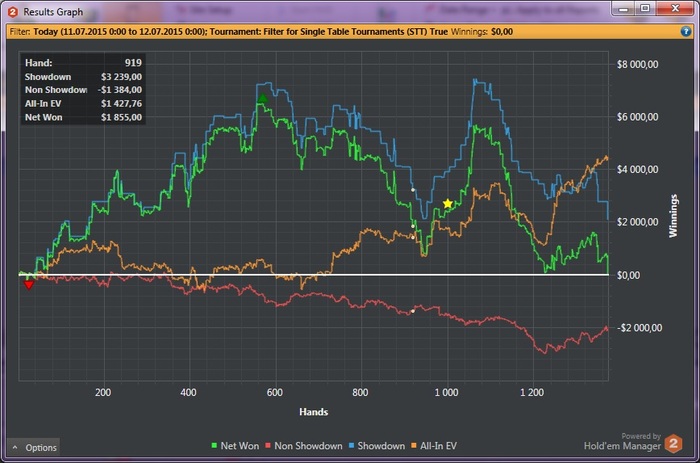The image size is (700, 463).
Task: Click the 400 hands axis label
Action: point(188,392)
